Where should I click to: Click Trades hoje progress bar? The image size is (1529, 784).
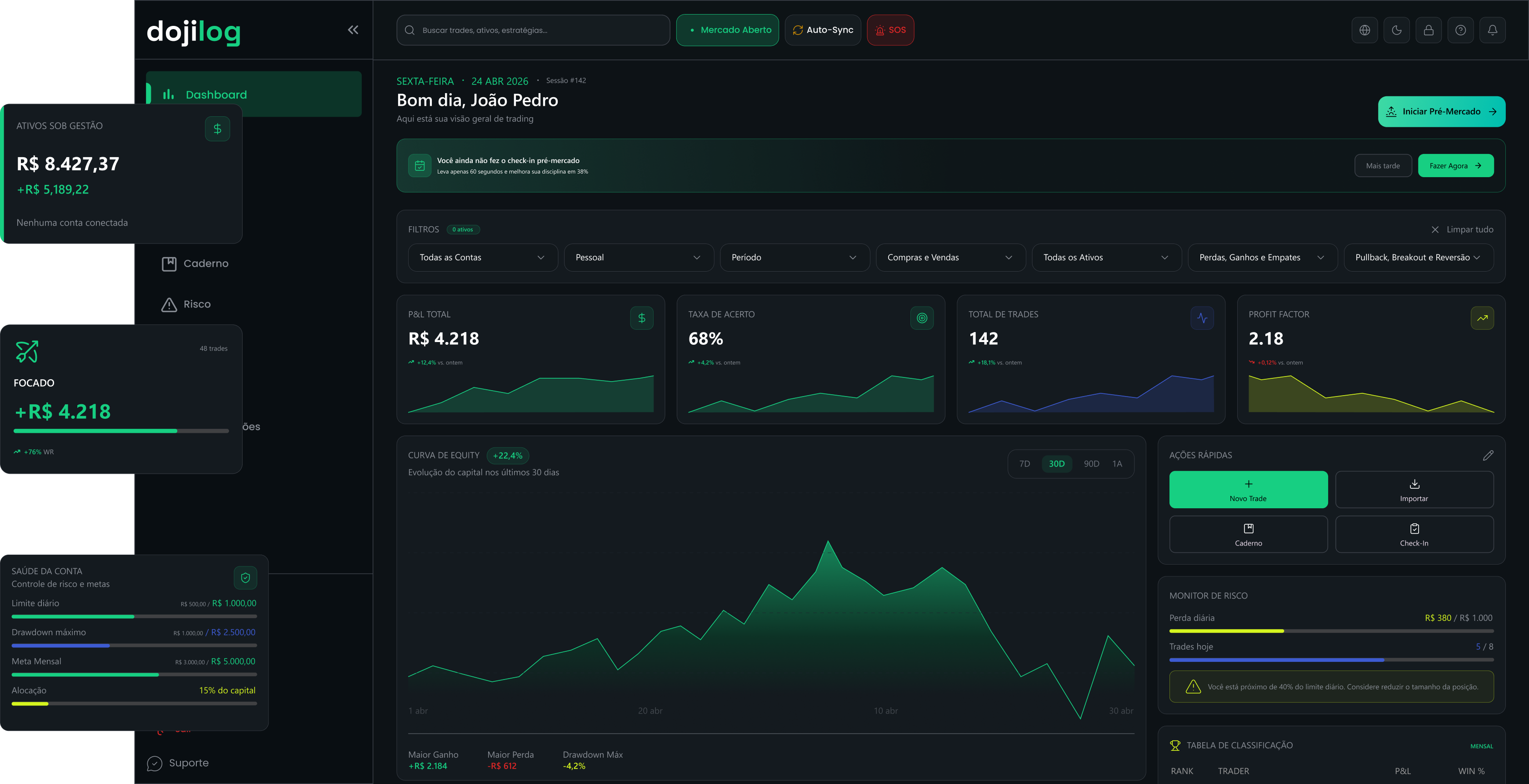[x=1331, y=660]
